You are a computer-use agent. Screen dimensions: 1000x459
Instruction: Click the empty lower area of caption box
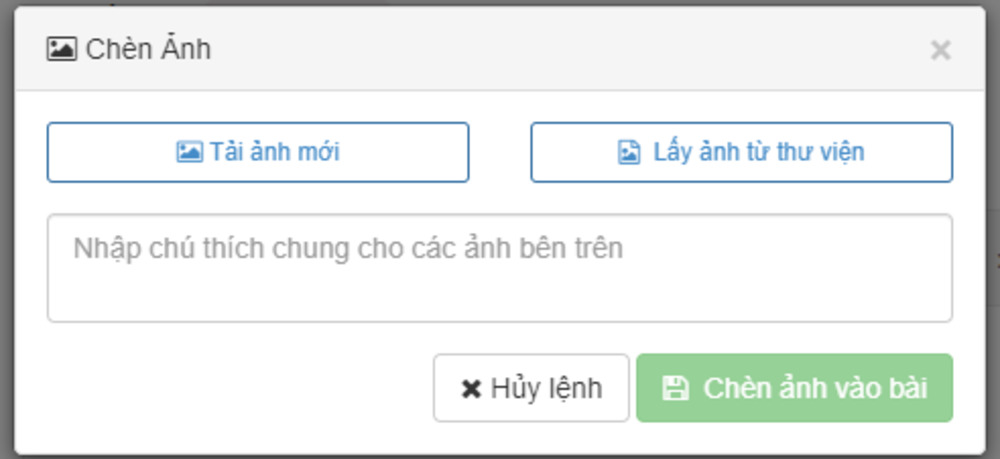pos(499,298)
